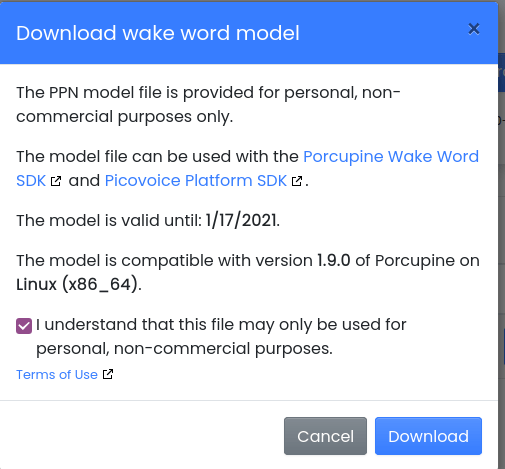
Task: Click the 'I understand that this file' label
Action: click(221, 336)
